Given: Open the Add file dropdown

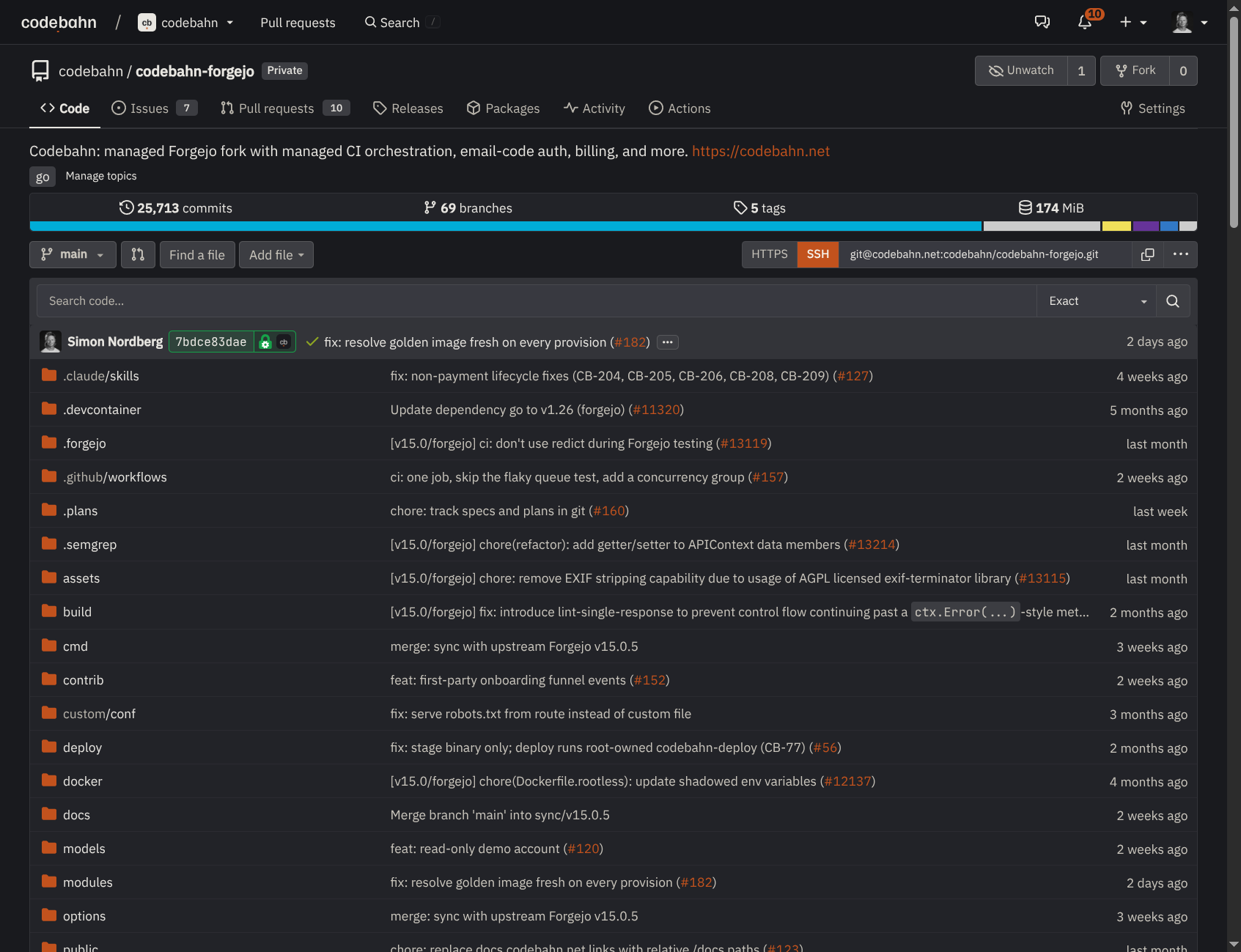Looking at the screenshot, I should coord(276,254).
